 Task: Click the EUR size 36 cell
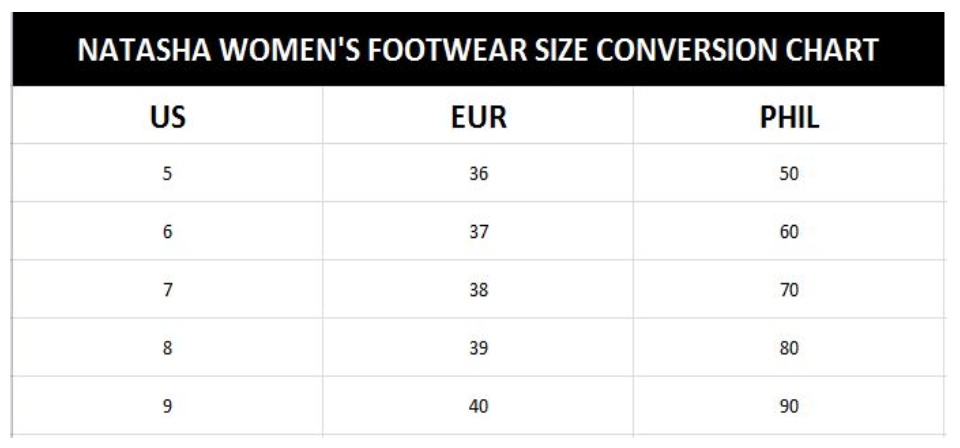coord(478,174)
